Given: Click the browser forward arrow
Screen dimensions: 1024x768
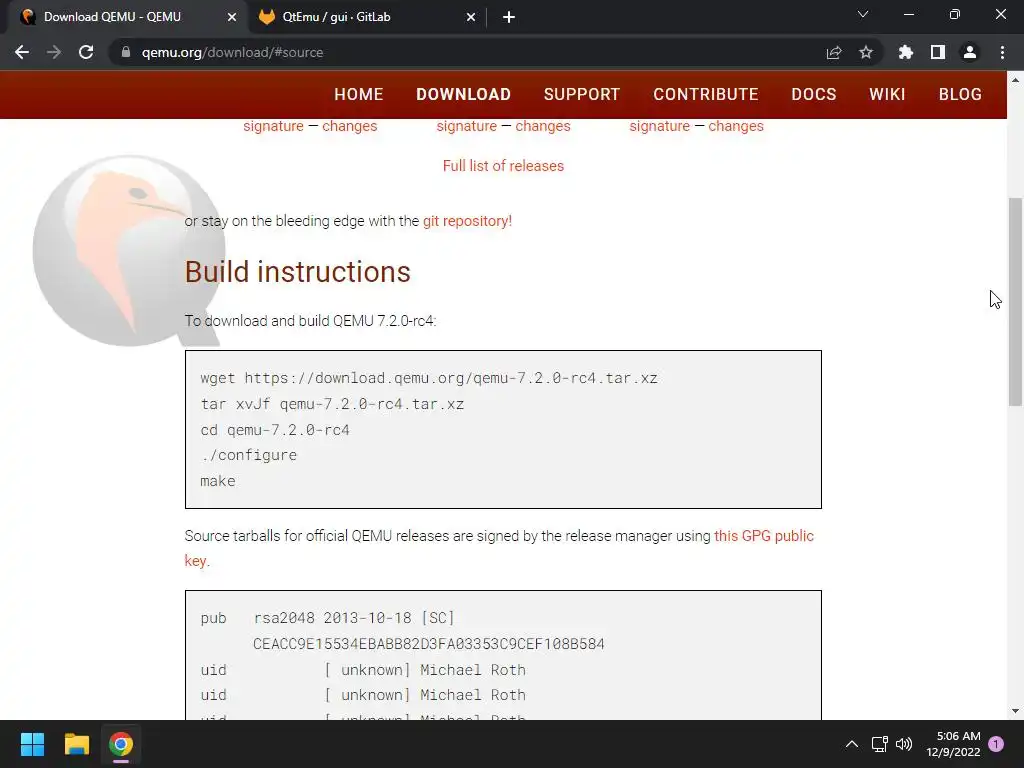Looking at the screenshot, I should click(x=54, y=52).
